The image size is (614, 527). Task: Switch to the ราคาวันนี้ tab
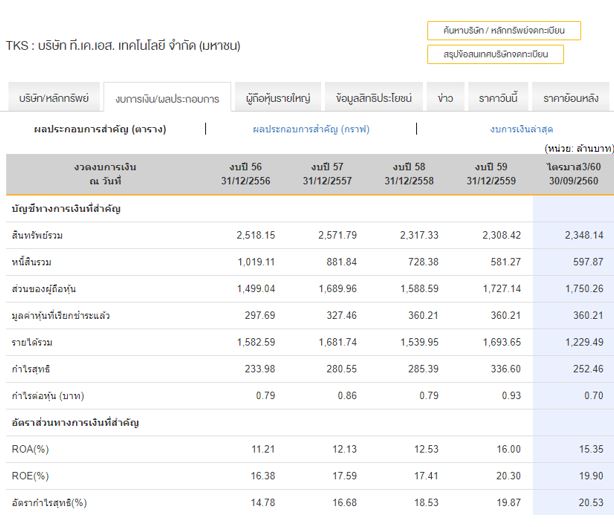[x=497, y=98]
